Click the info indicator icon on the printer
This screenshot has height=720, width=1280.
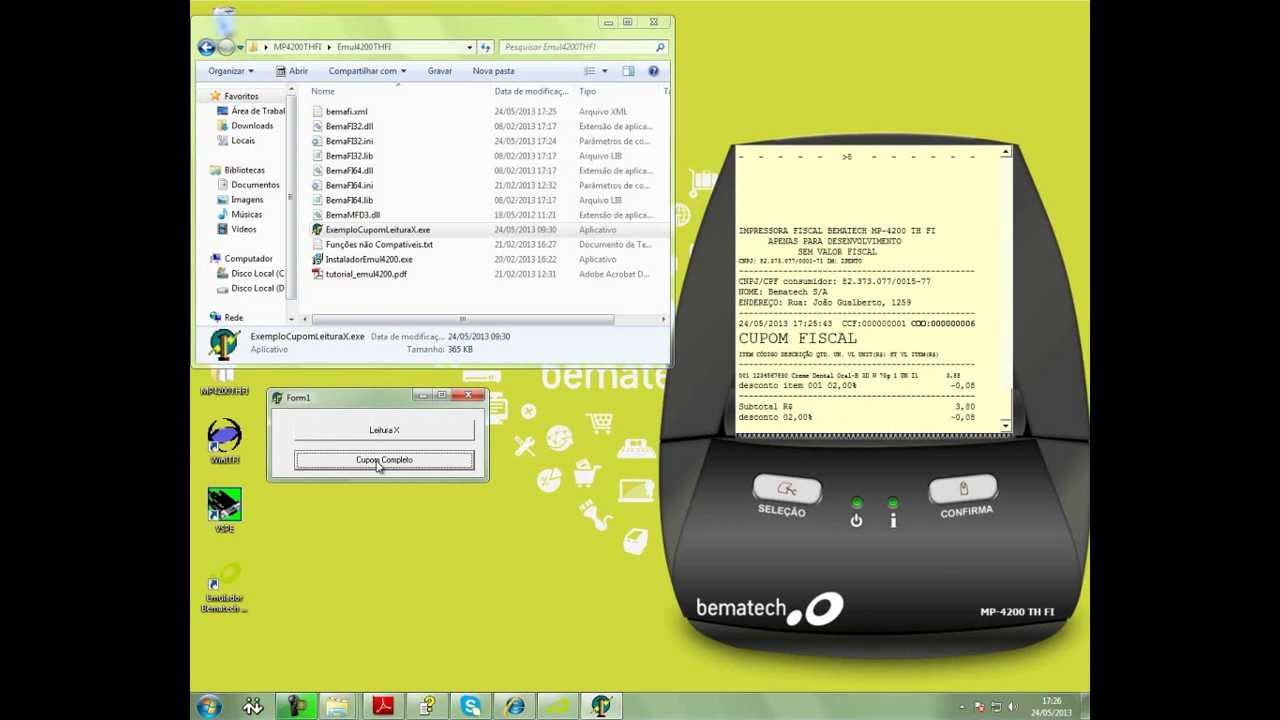893,521
